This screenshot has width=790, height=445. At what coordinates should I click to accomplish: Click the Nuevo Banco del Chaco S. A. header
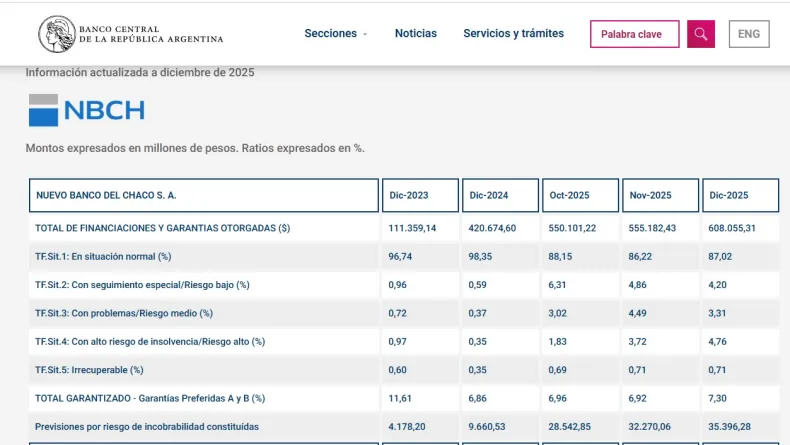coord(204,195)
